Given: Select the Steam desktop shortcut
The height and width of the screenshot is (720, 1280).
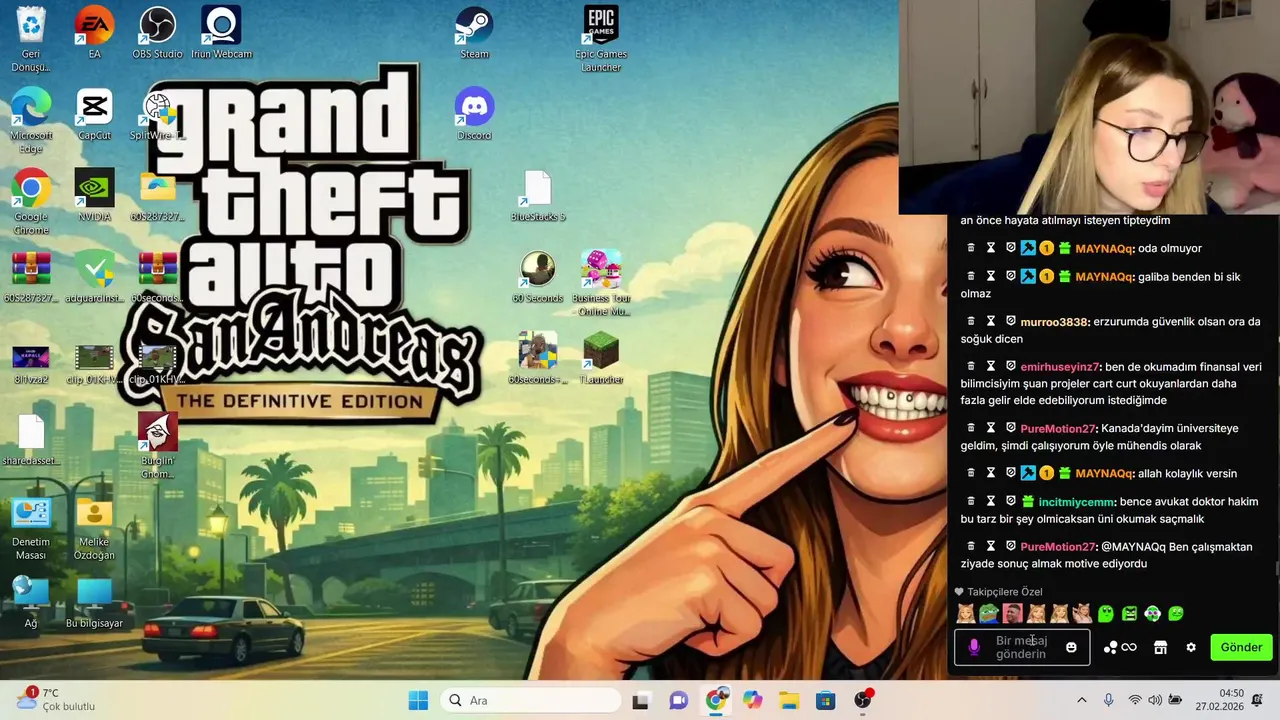Looking at the screenshot, I should [x=474, y=32].
